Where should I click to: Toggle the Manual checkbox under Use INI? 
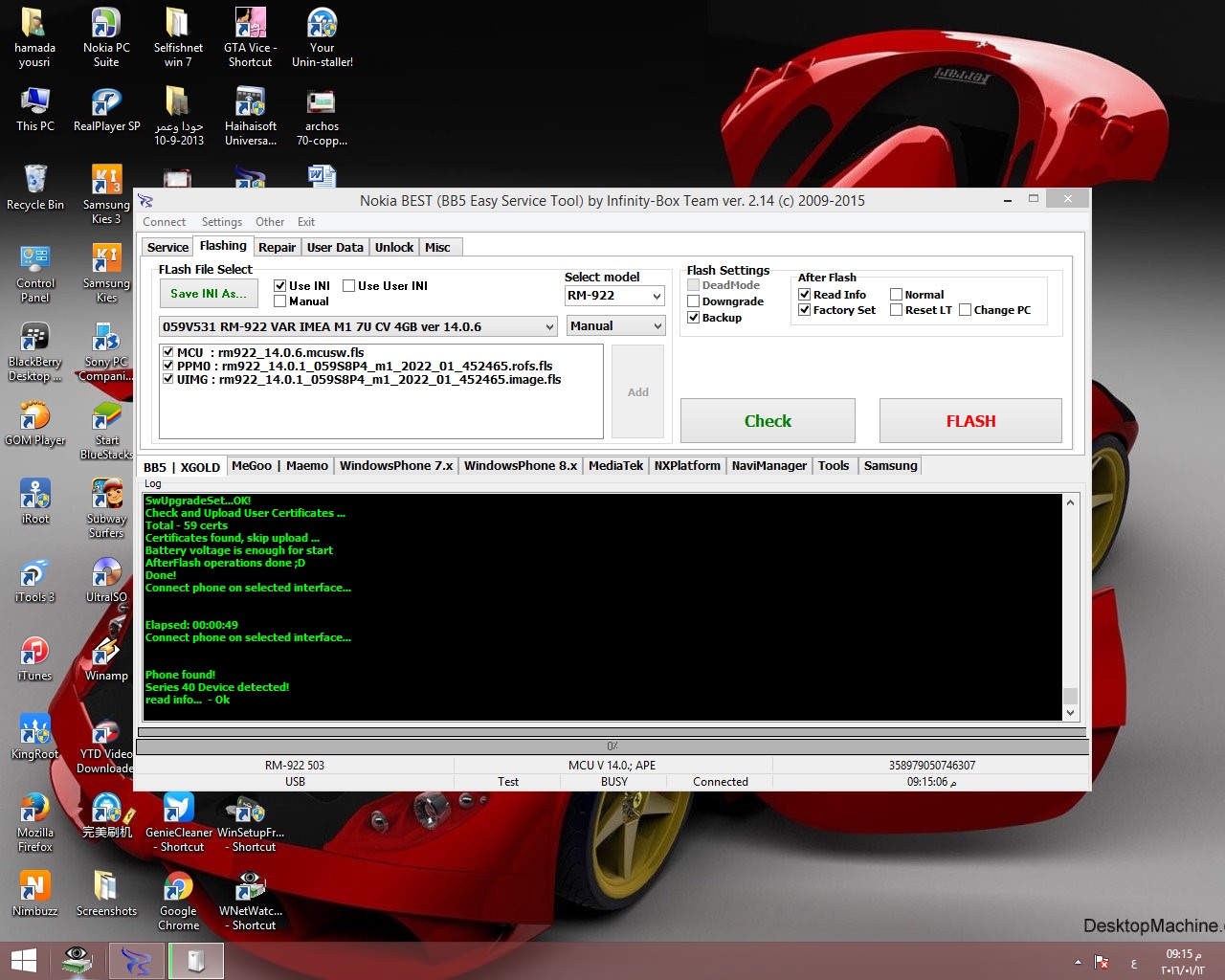[x=280, y=301]
